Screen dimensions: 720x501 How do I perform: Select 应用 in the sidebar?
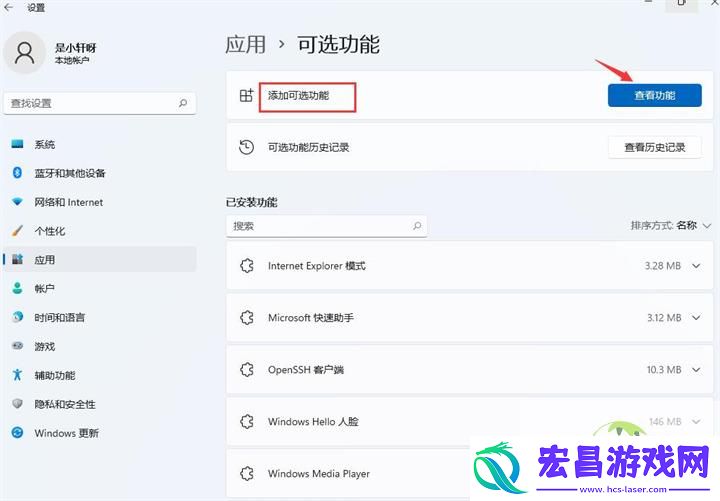pos(100,259)
